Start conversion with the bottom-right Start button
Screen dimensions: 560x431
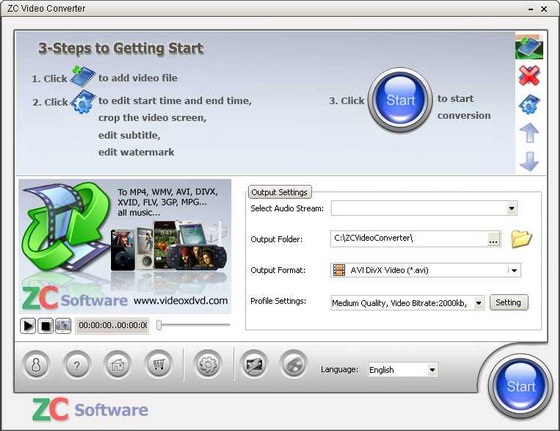tap(520, 386)
